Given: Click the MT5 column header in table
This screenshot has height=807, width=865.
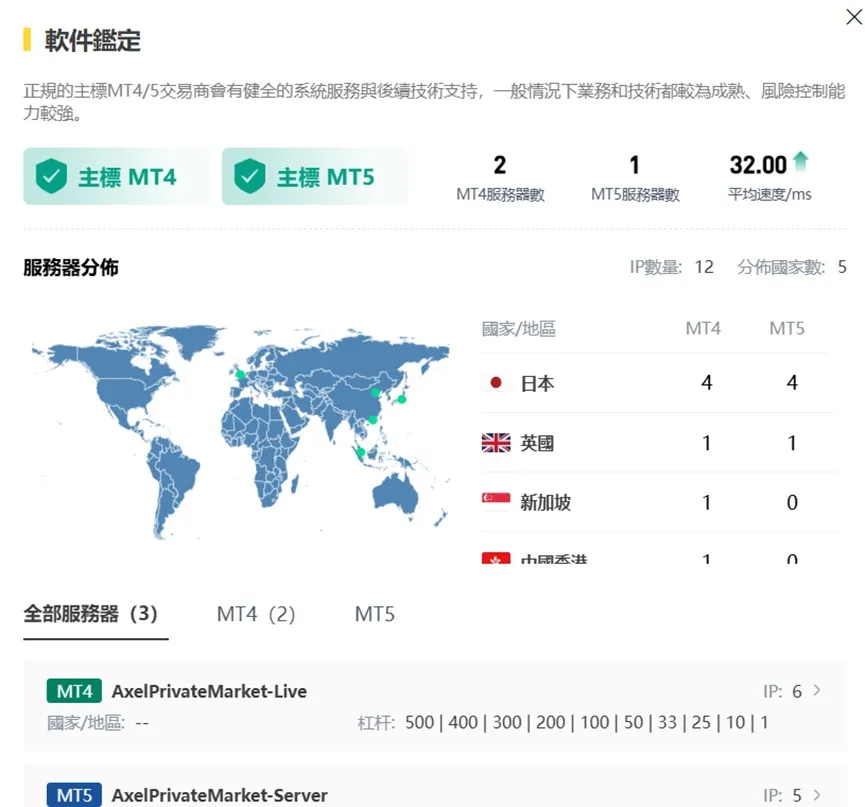Looking at the screenshot, I should point(787,329).
